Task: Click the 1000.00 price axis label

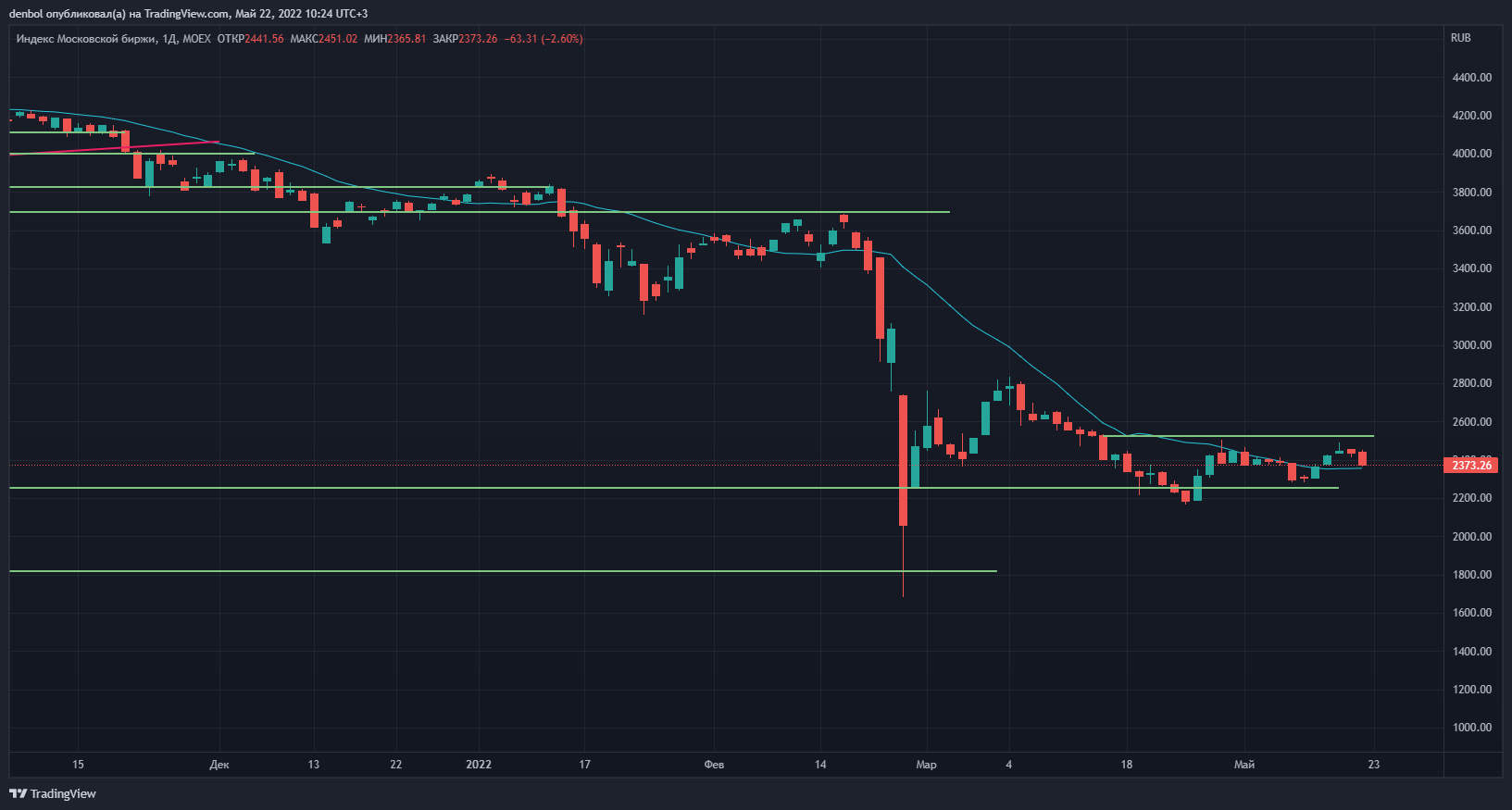Action: 1472,728
